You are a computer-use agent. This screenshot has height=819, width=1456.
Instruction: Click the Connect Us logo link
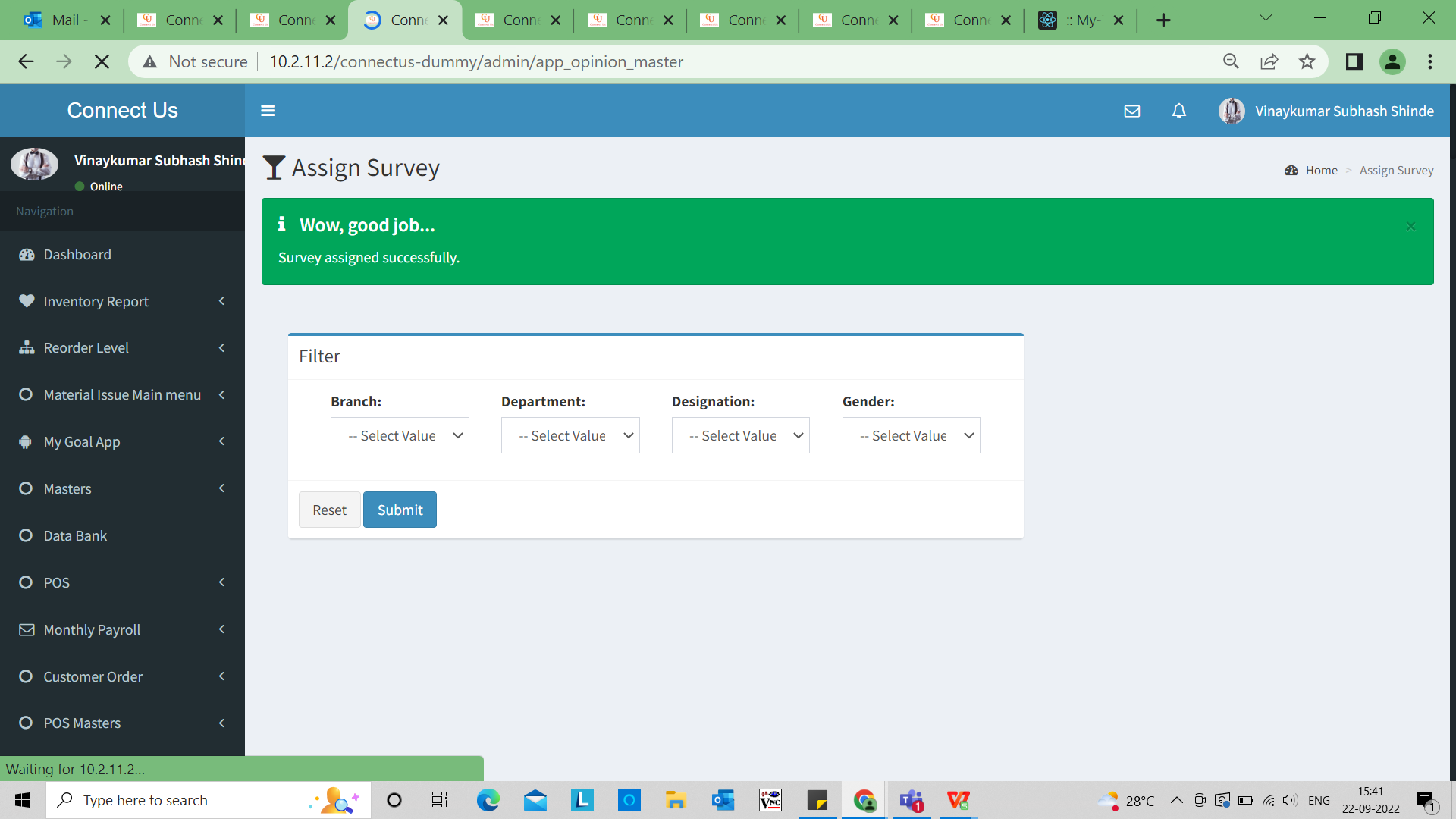[x=122, y=111]
